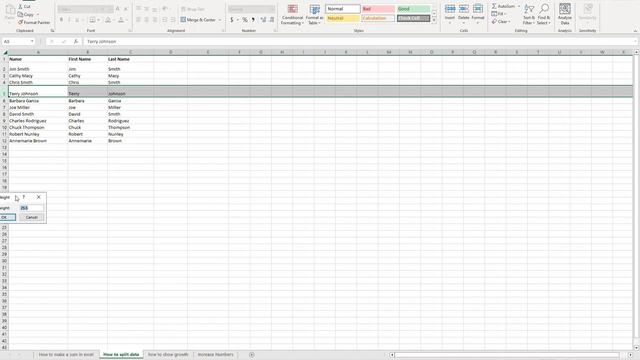This screenshot has height=360, width=640.
Task: Click the Fill Color bucket
Action: tap(108, 20)
